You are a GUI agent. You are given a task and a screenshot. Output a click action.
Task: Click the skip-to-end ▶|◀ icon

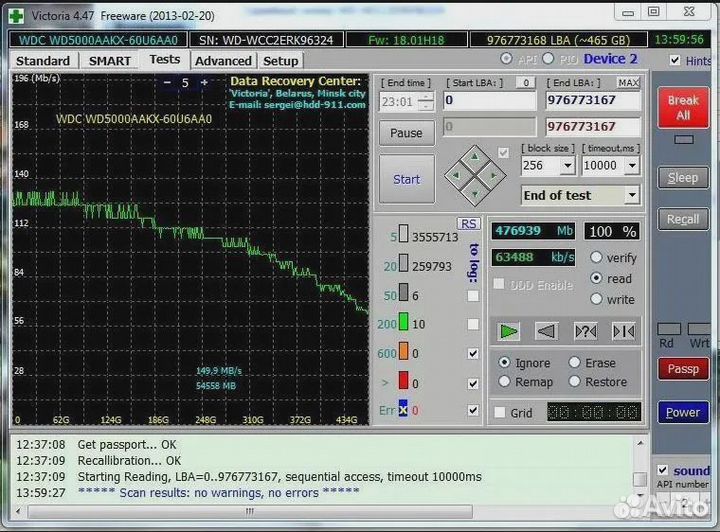coord(623,331)
